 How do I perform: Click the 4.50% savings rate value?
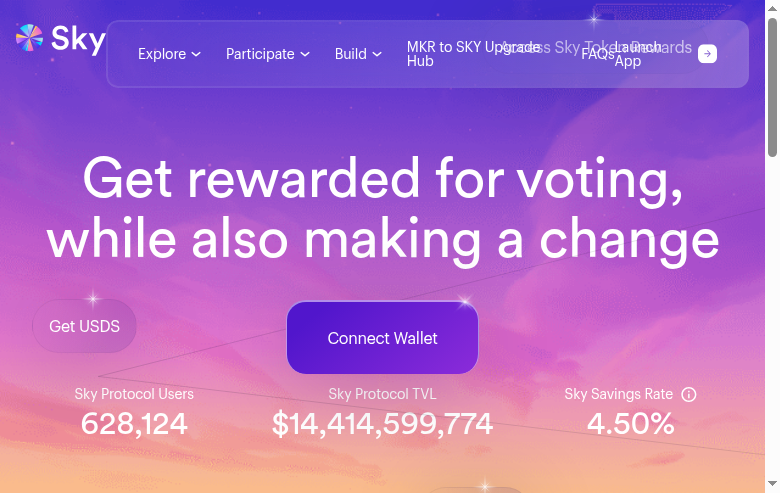pyautogui.click(x=630, y=424)
